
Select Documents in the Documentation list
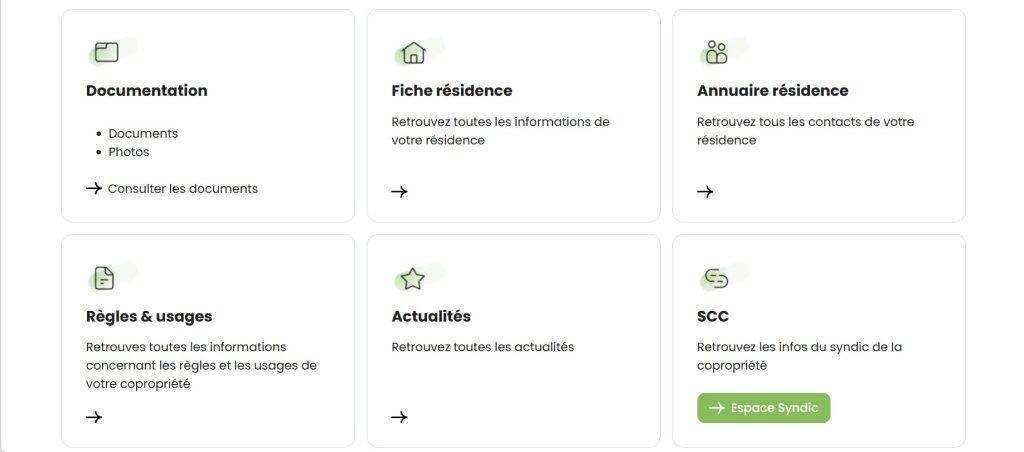click(x=143, y=133)
